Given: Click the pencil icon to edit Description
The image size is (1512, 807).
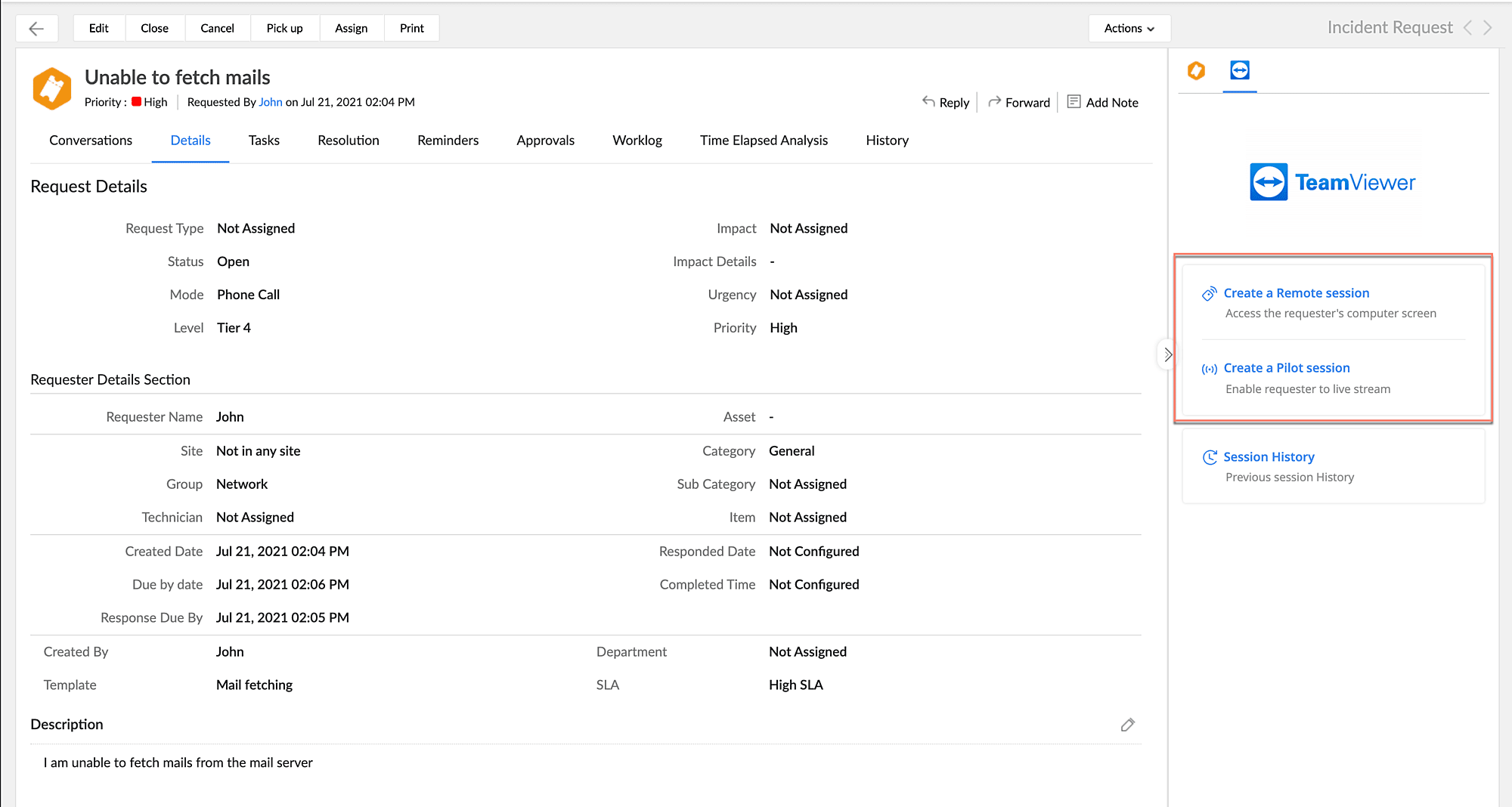Looking at the screenshot, I should pyautogui.click(x=1127, y=725).
